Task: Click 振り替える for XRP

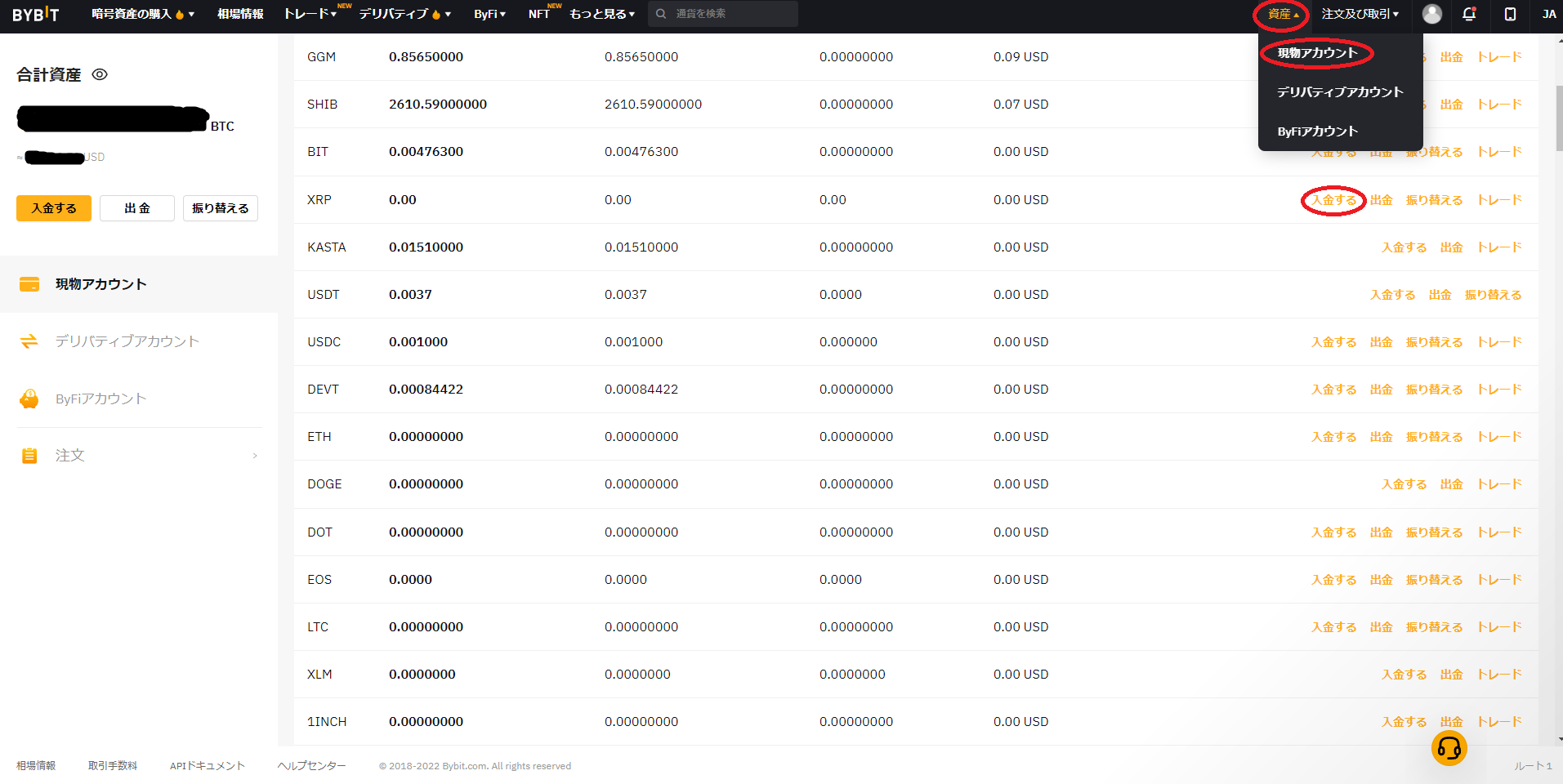Action: (1434, 200)
